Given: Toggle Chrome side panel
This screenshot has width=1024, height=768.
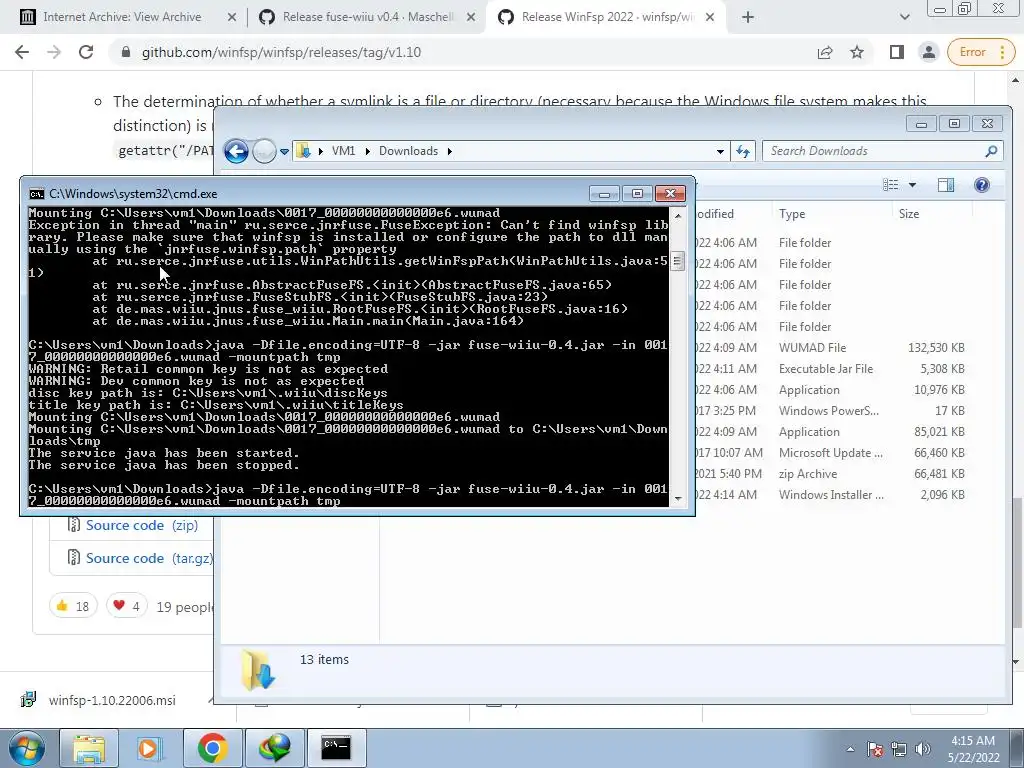Looking at the screenshot, I should [x=897, y=52].
